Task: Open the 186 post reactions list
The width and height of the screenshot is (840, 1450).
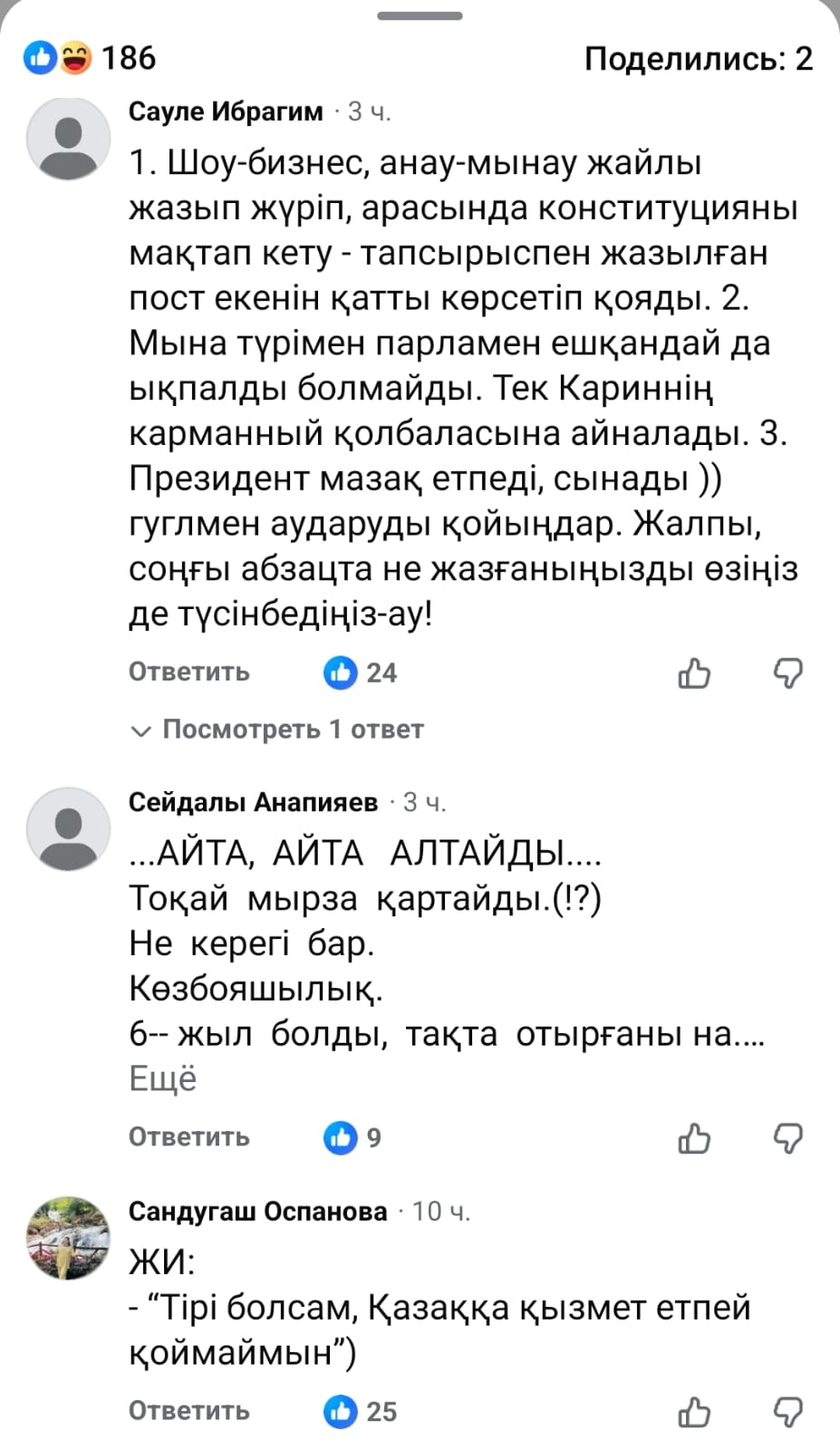Action: (90, 59)
